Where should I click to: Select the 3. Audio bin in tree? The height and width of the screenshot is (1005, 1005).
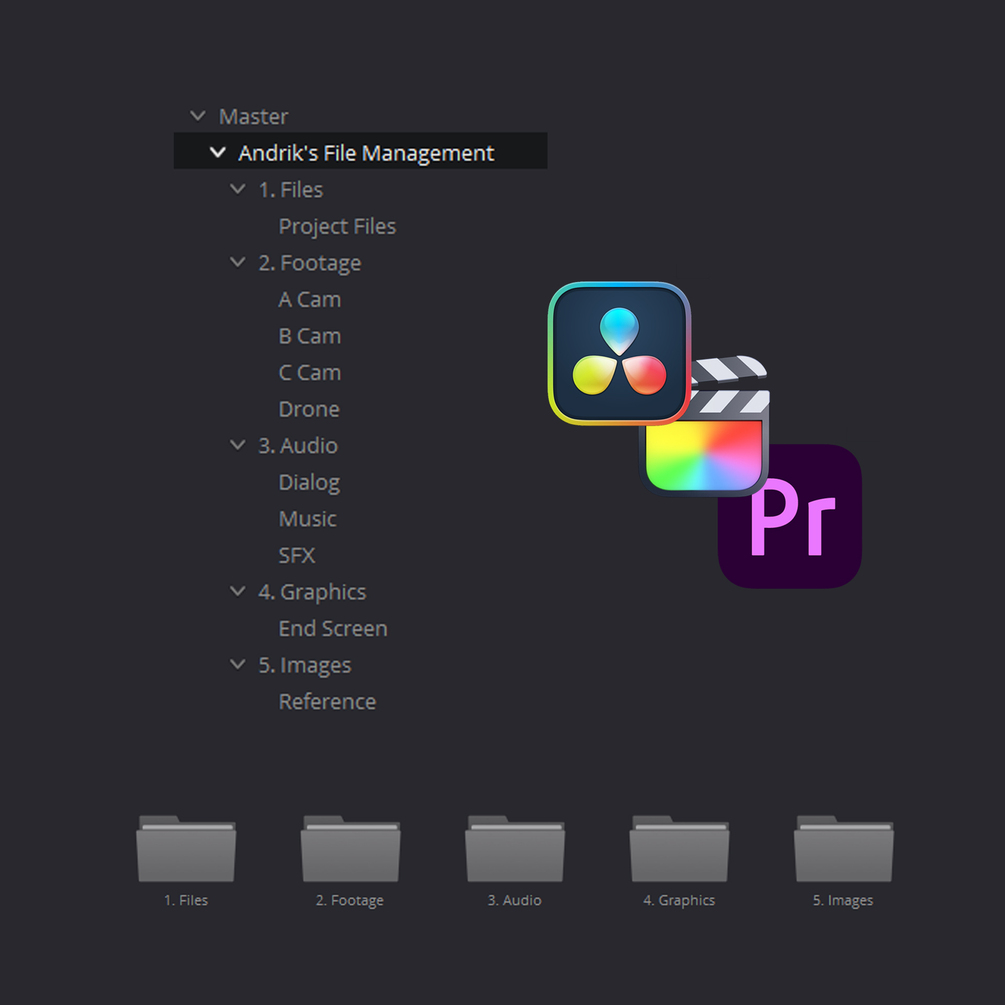(x=297, y=445)
